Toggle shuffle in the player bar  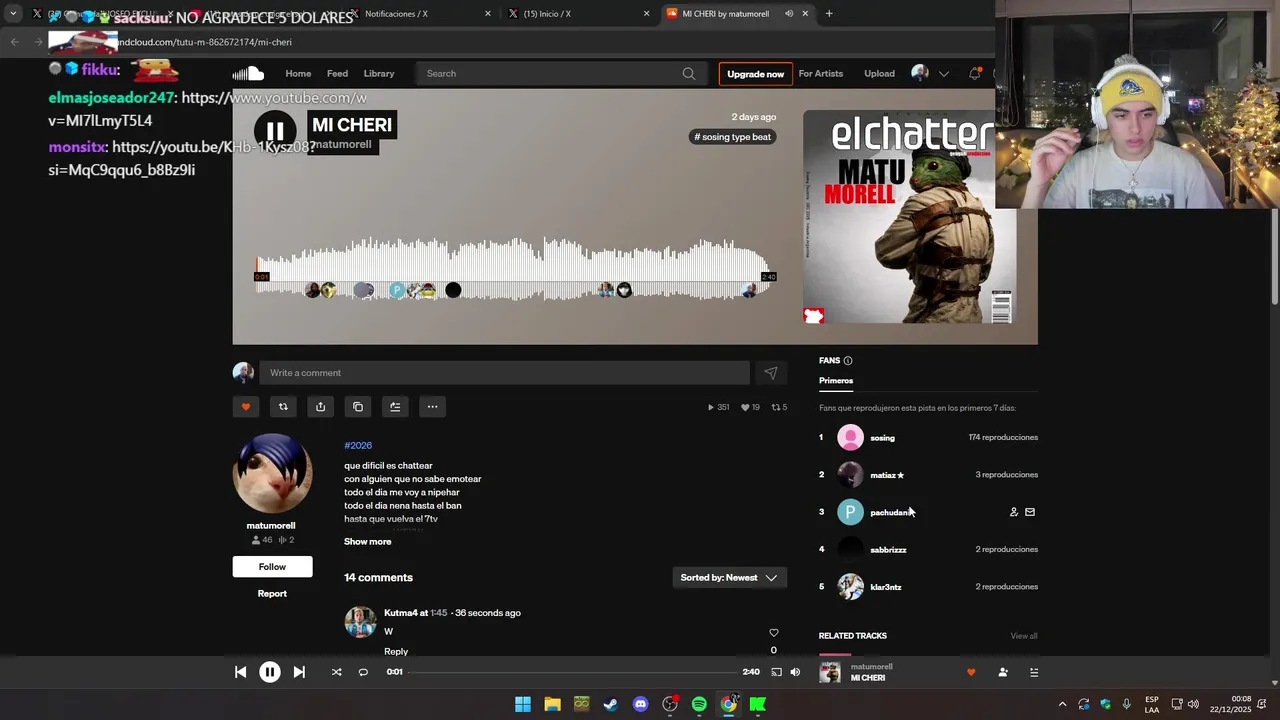click(336, 672)
